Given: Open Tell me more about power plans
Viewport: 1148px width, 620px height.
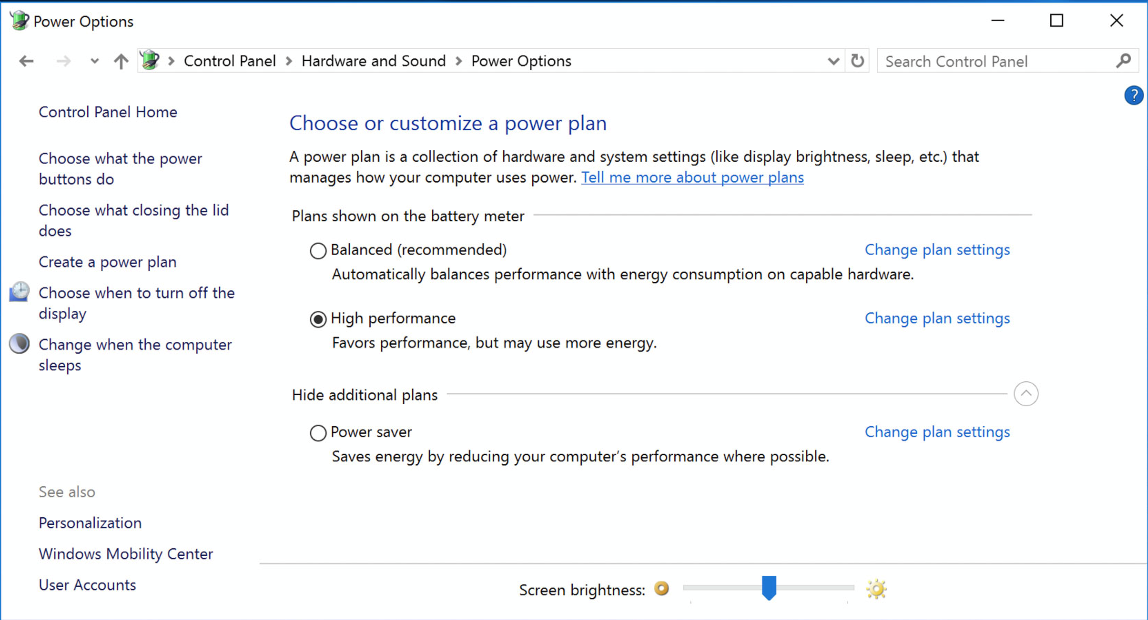Looking at the screenshot, I should [x=692, y=177].
